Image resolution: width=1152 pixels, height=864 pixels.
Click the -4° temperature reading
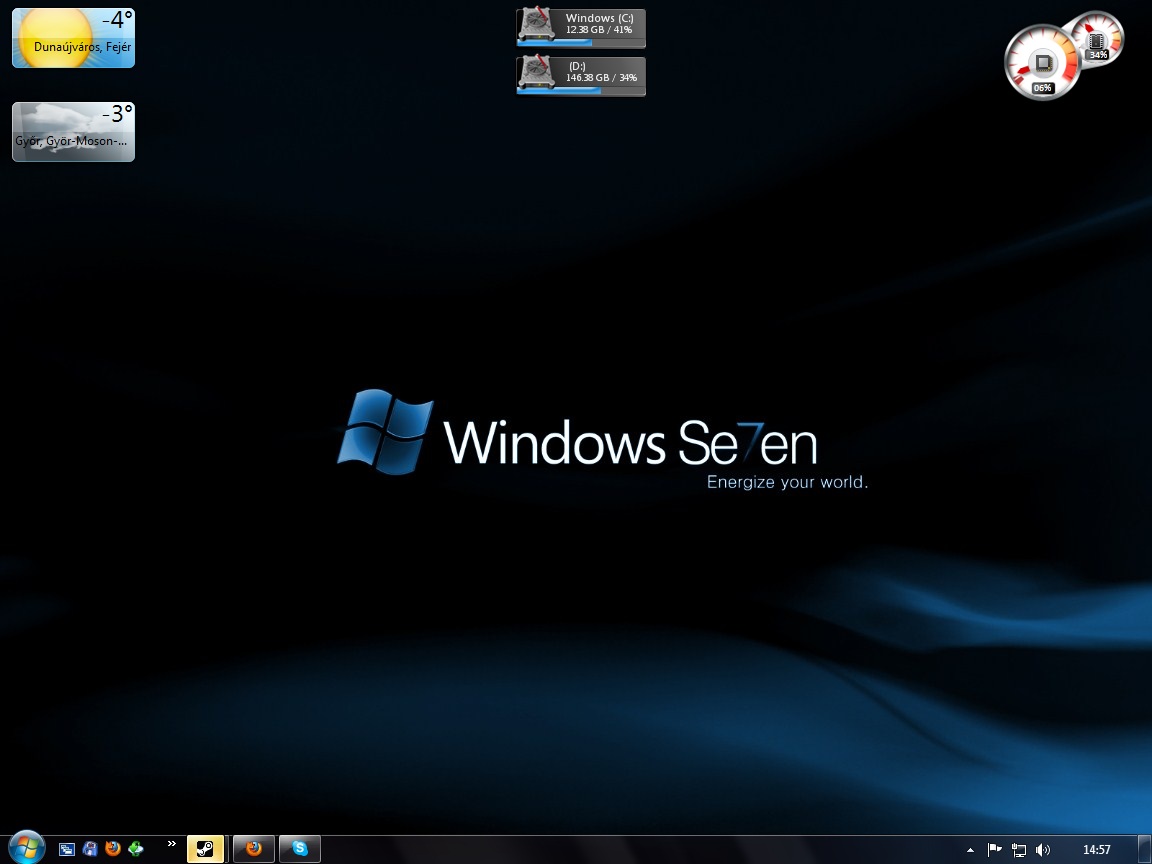pos(118,21)
